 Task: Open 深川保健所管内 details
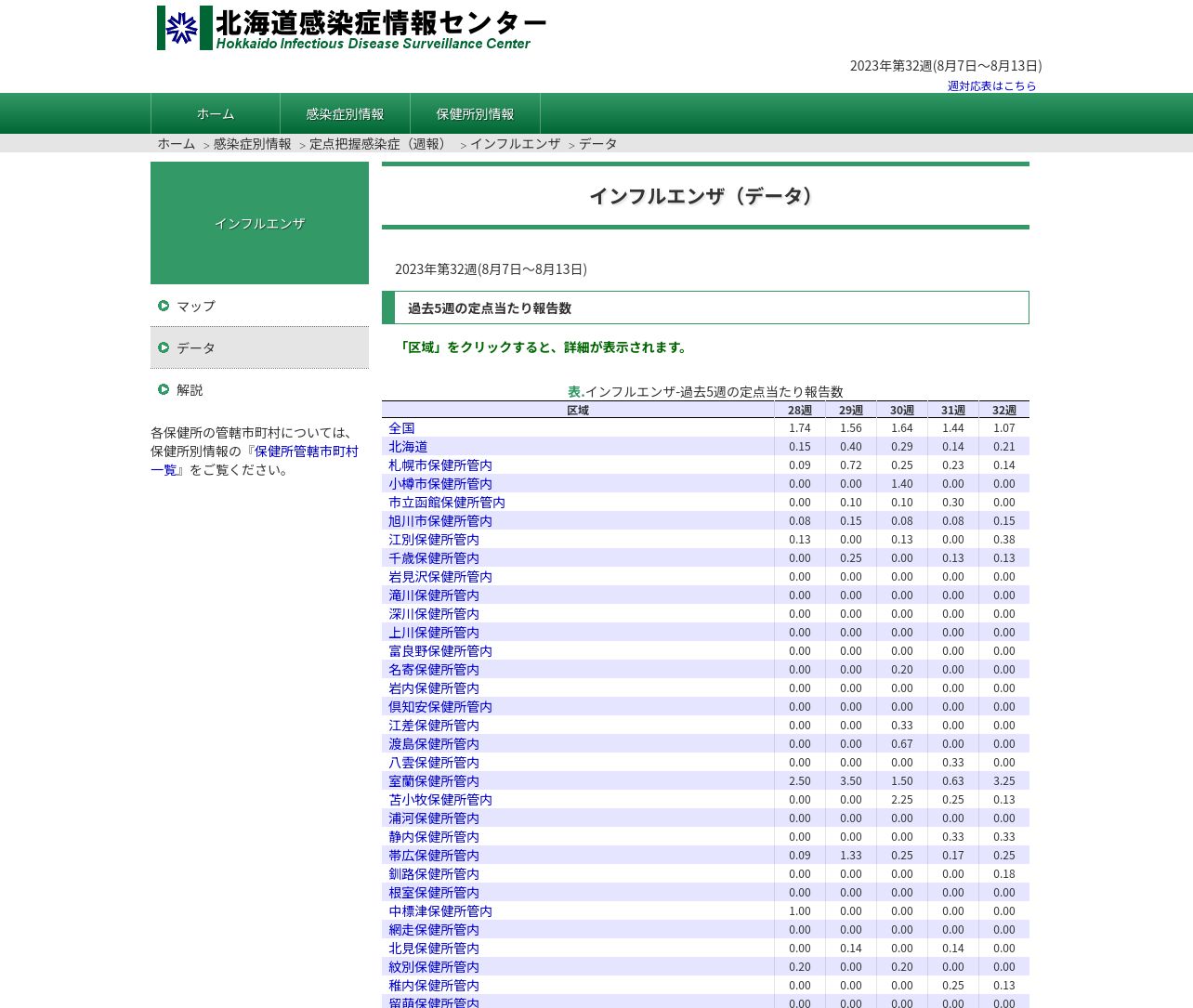434,614
